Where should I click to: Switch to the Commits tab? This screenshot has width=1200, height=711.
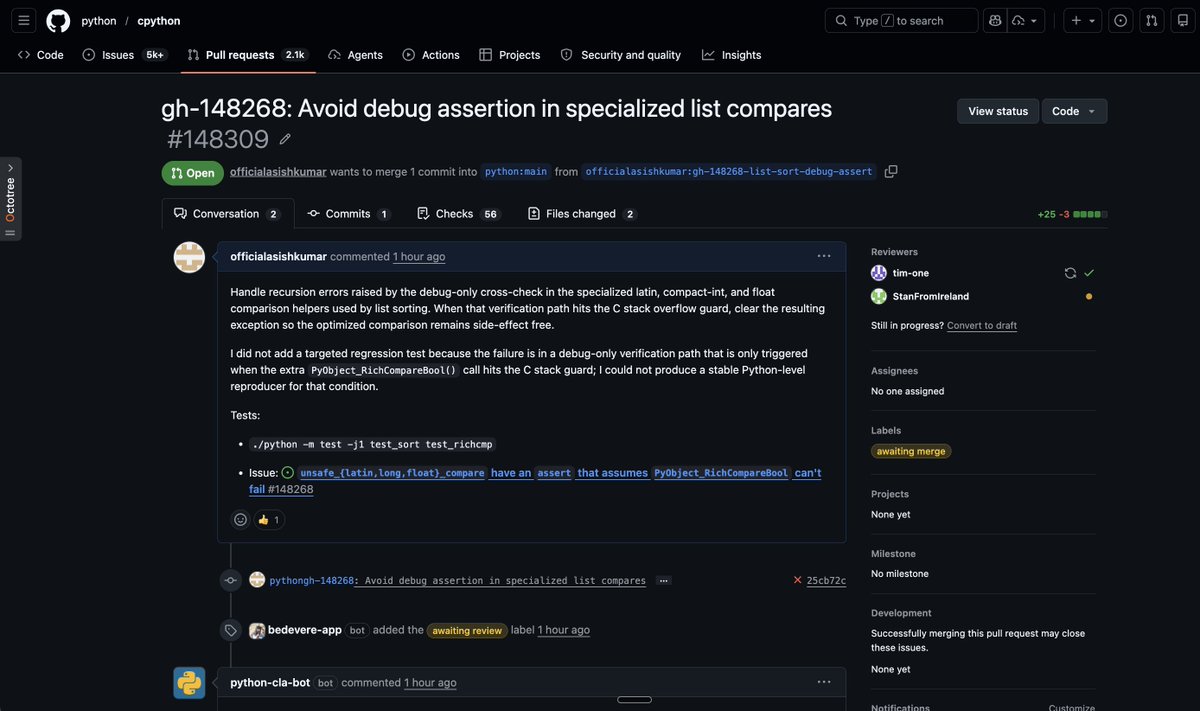pyautogui.click(x=348, y=213)
